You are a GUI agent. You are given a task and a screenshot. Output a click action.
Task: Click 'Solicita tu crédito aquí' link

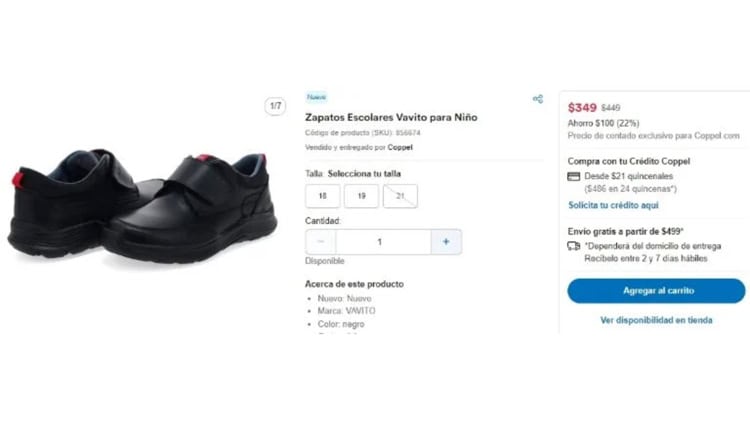click(613, 205)
